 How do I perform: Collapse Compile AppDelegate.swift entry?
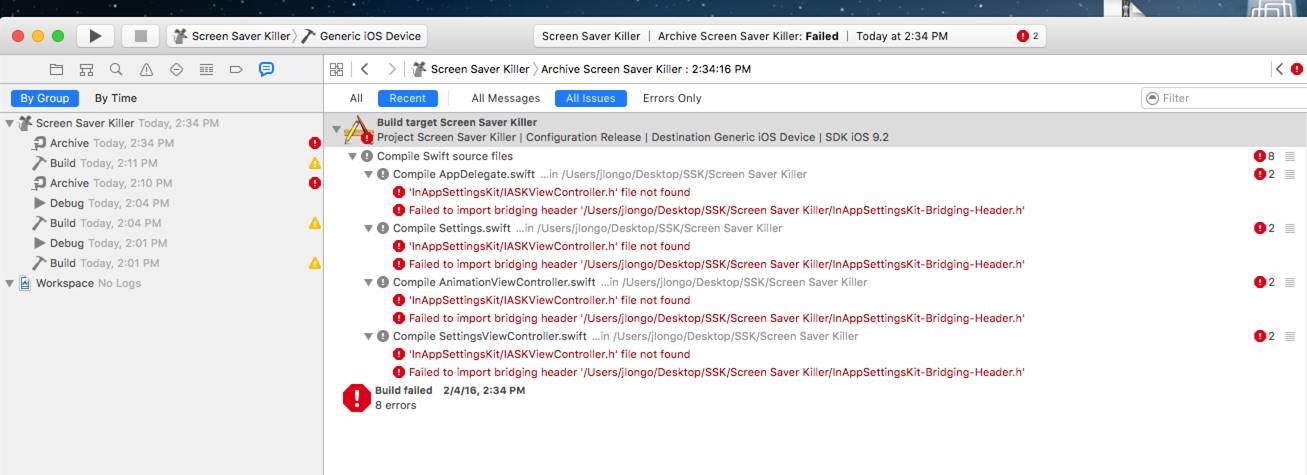coord(369,174)
